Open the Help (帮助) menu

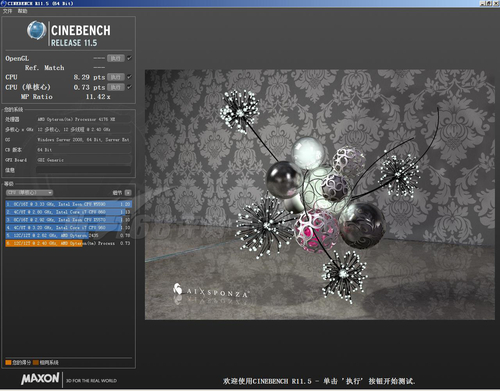point(22,11)
